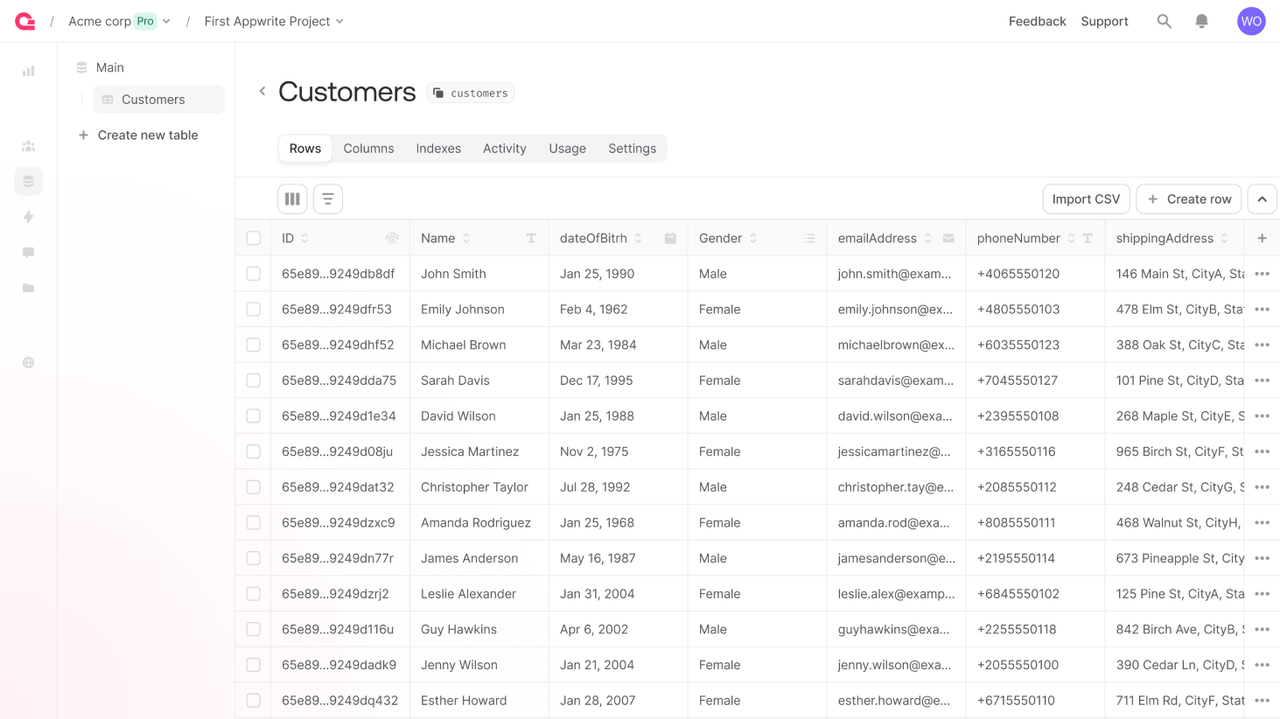Viewport: 1280px width, 719px height.
Task: Expand the Acme corp organization dropdown
Action: pos(166,20)
